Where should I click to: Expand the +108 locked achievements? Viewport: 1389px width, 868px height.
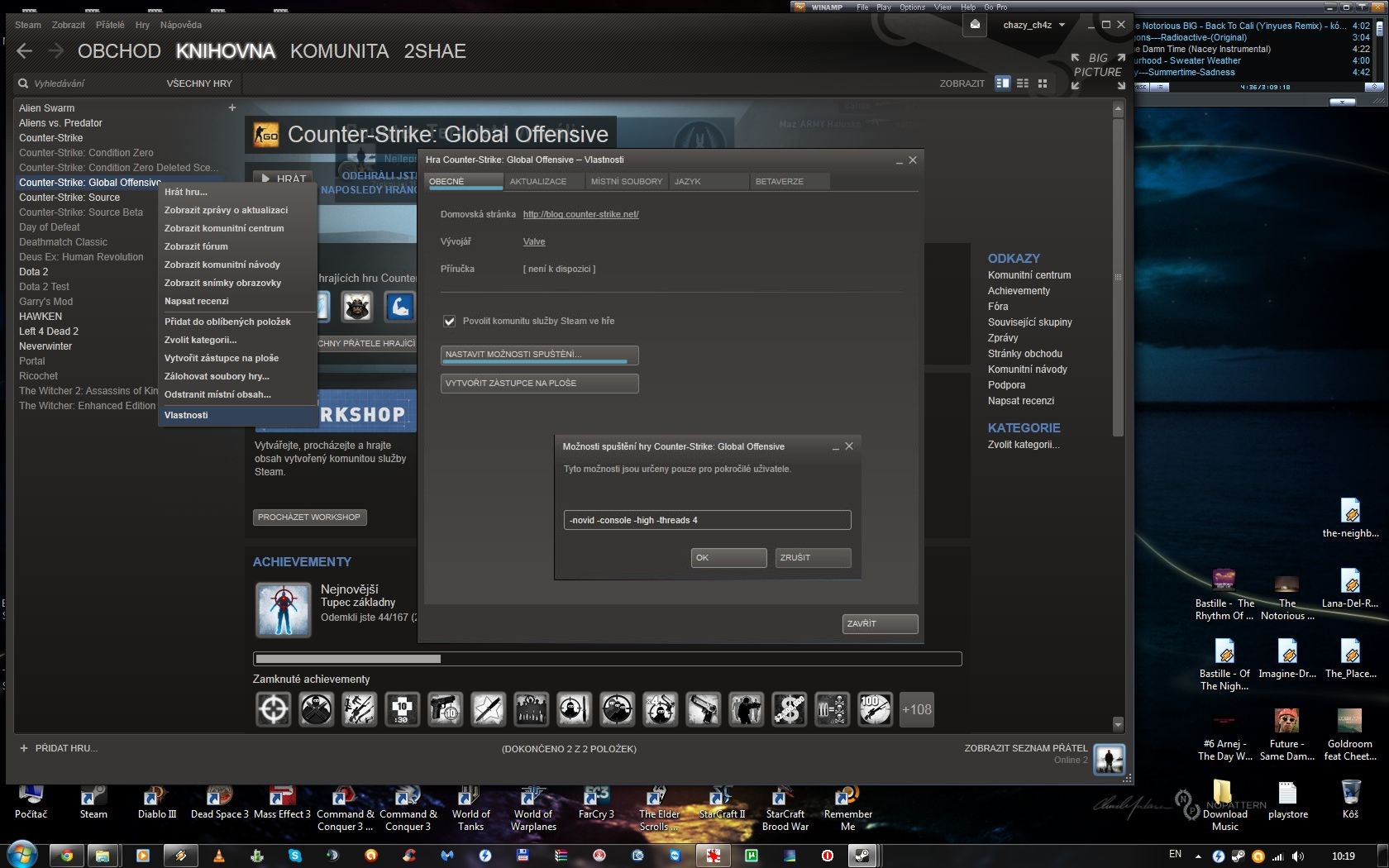(916, 709)
